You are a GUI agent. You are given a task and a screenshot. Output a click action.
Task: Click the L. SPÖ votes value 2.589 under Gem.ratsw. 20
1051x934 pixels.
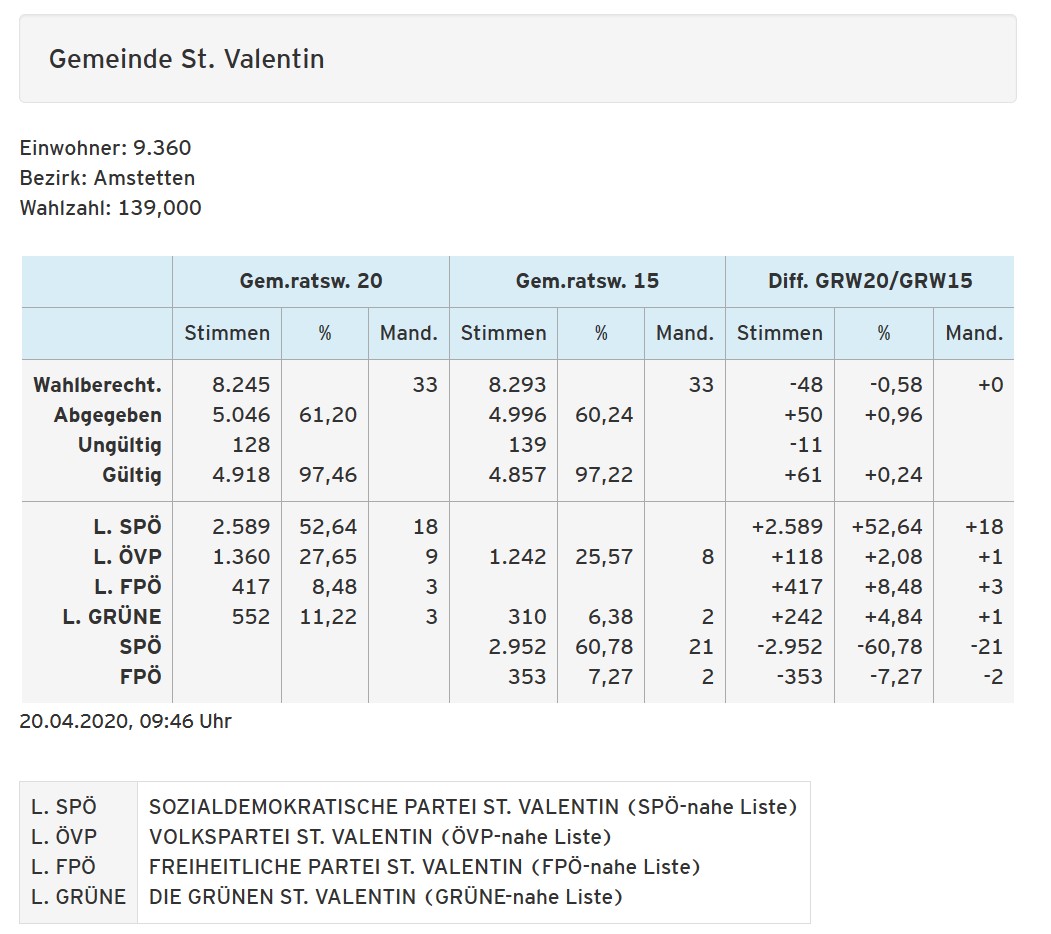241,526
